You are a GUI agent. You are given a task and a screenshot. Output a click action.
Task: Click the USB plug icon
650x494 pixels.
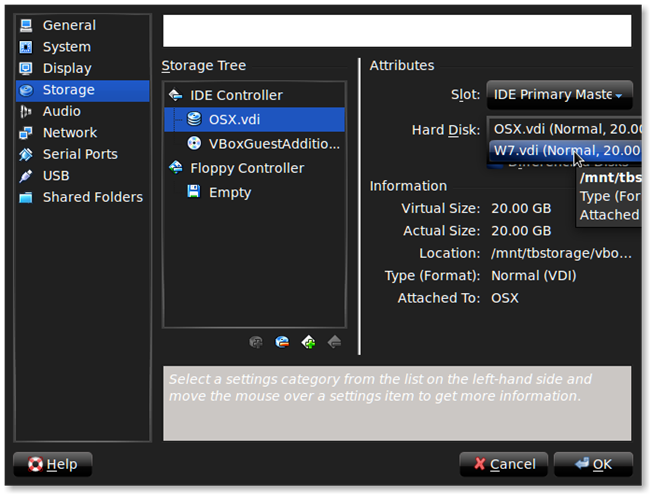click(26, 176)
